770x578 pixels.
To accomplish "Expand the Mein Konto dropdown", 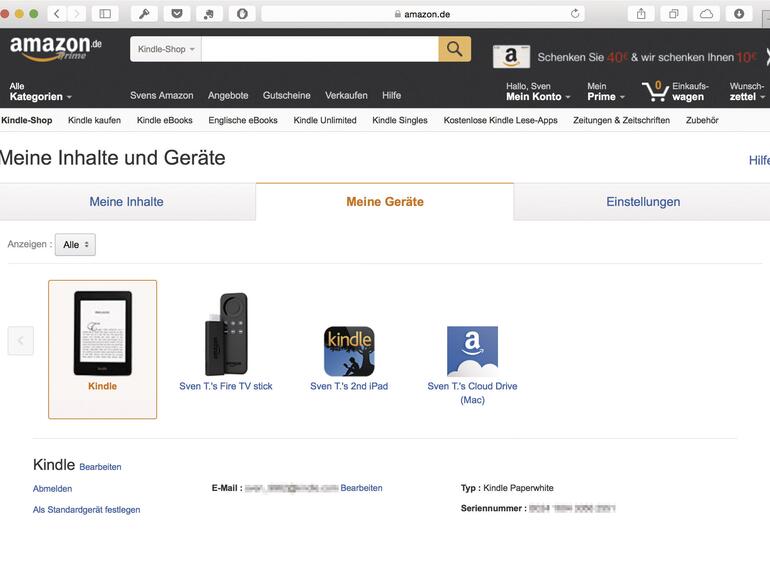I will 538,92.
